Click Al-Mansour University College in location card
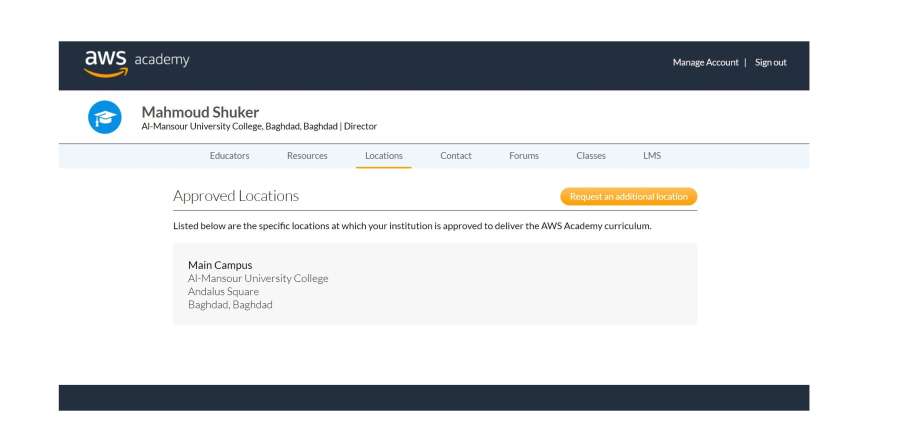The width and height of the screenshot is (900, 425). [x=258, y=279]
